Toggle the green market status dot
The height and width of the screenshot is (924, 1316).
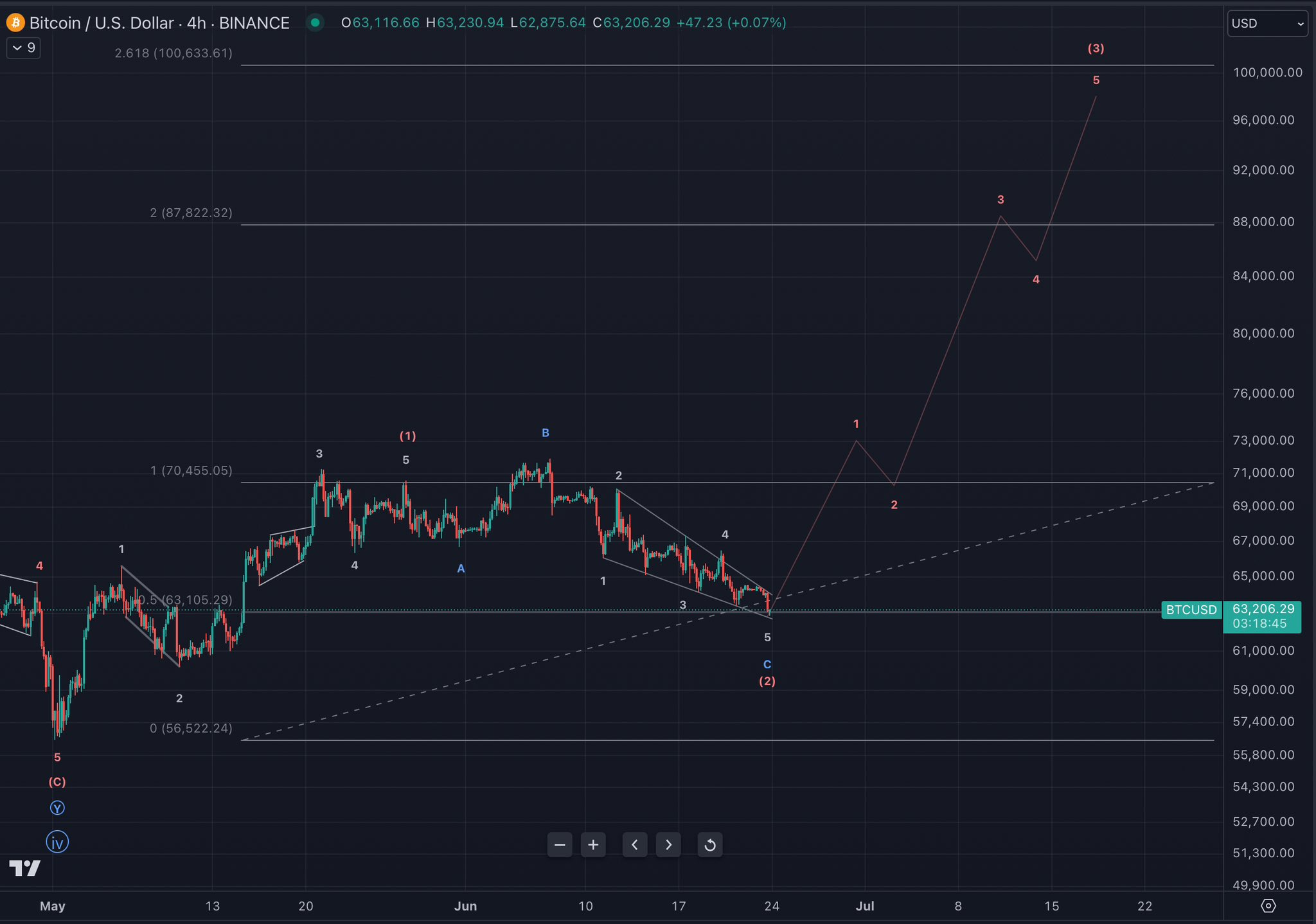click(315, 23)
